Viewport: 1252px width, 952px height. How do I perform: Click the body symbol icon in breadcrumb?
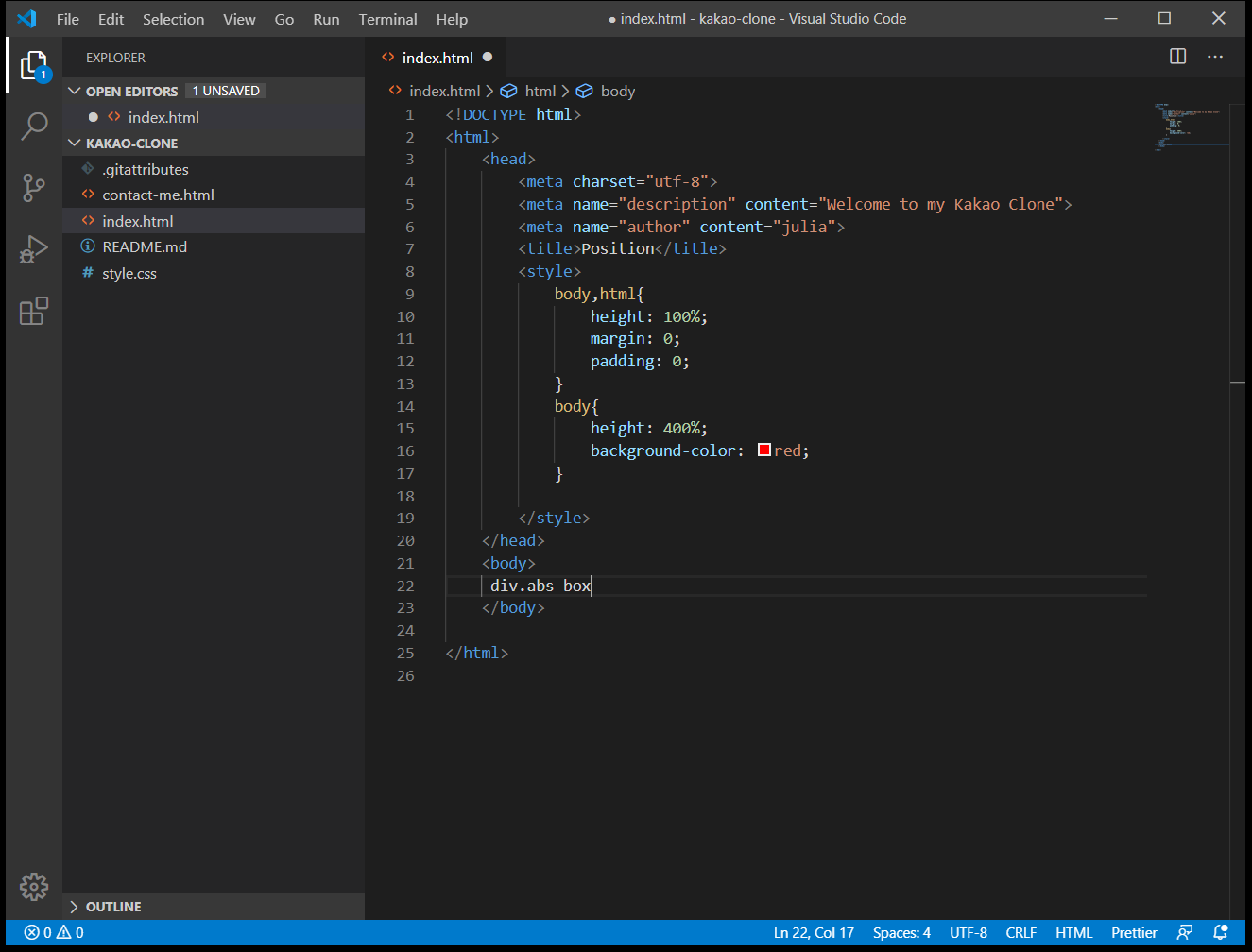coord(584,91)
